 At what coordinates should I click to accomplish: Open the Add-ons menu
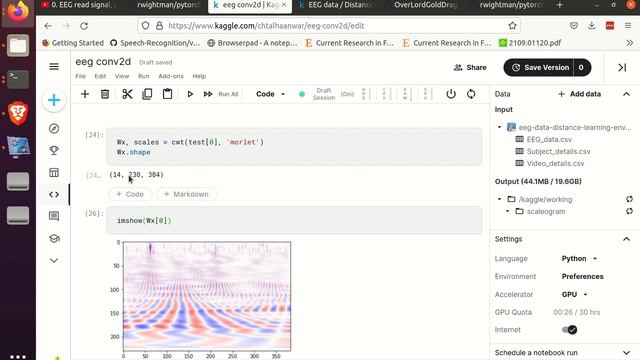tap(171, 76)
